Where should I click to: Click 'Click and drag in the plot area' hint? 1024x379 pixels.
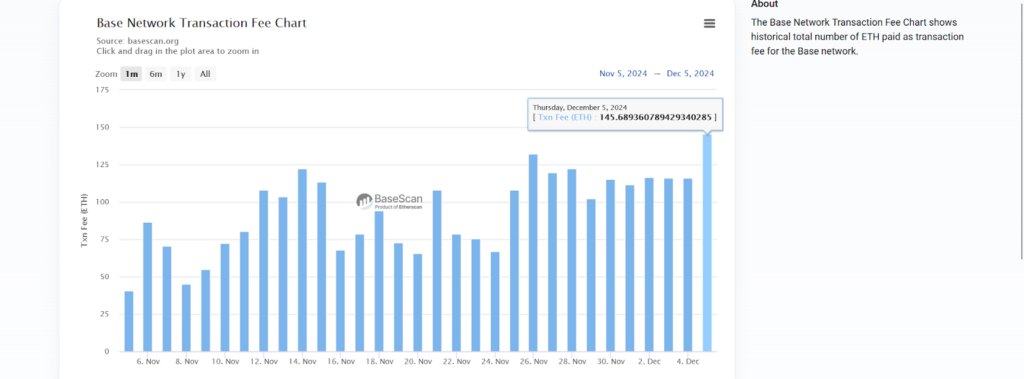(178, 51)
